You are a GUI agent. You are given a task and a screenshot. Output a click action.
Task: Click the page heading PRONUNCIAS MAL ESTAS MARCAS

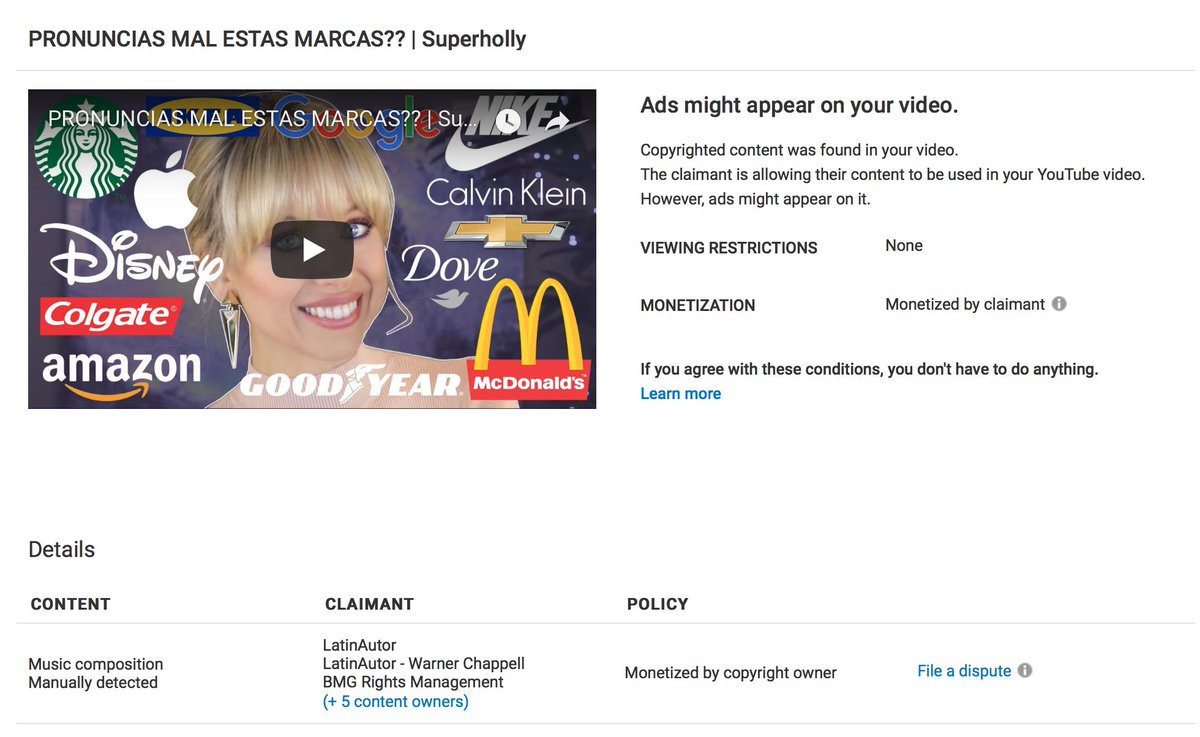(277, 39)
